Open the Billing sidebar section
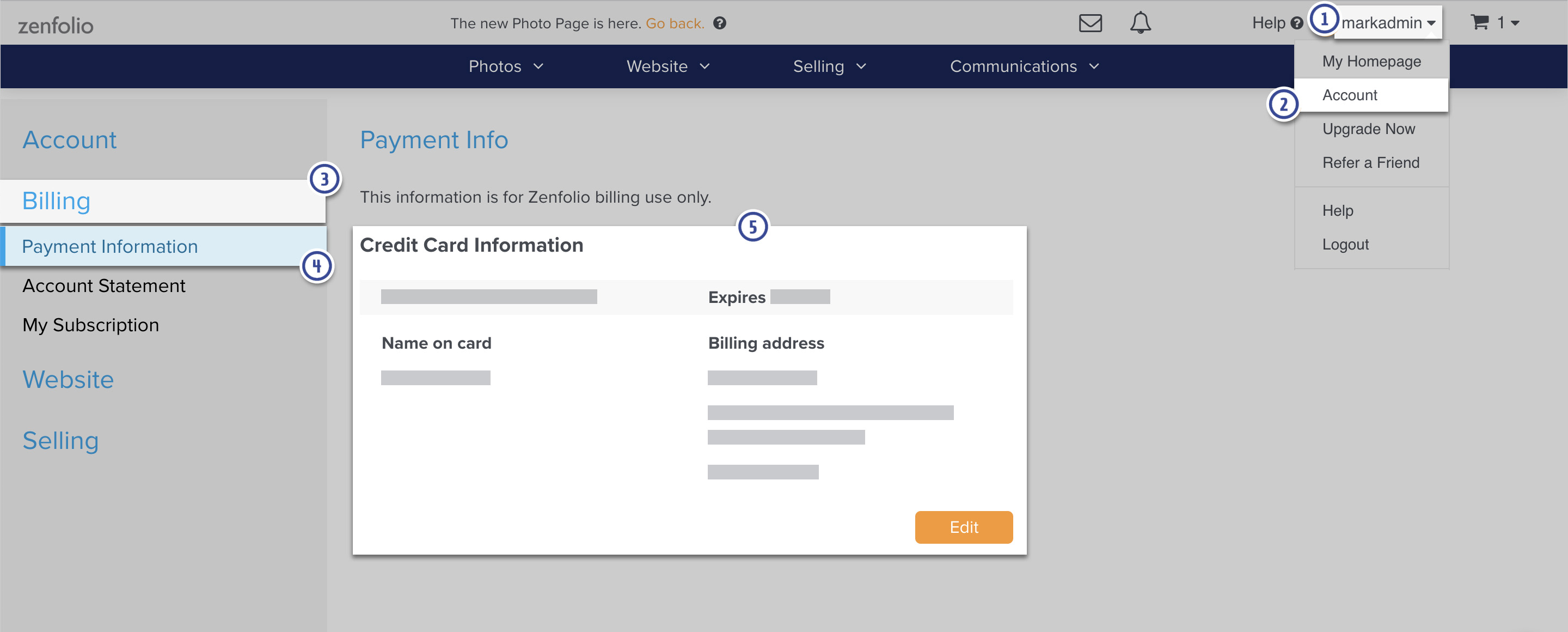This screenshot has width=1568, height=632. click(x=163, y=201)
